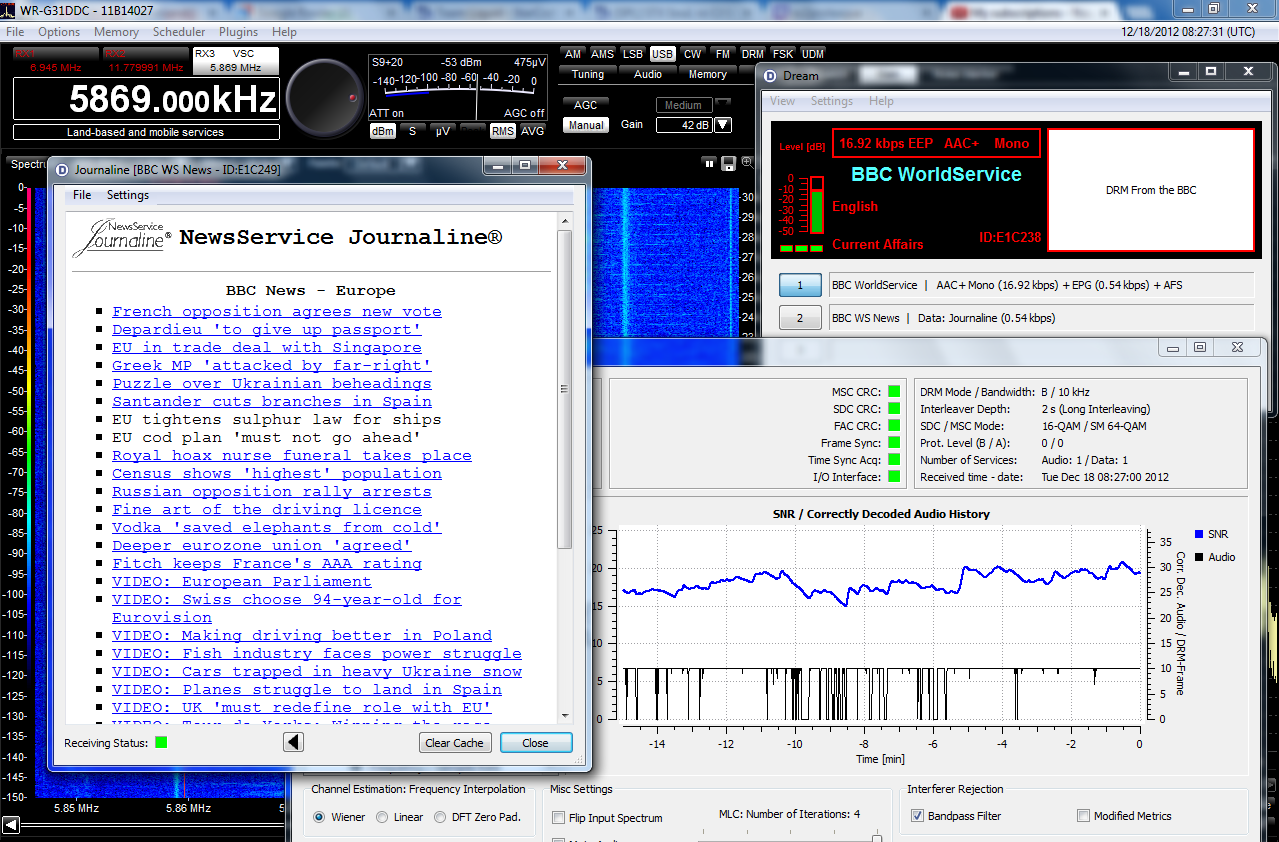Image resolution: width=1279 pixels, height=842 pixels.
Task: Enable AVG meter mode
Action: click(533, 131)
